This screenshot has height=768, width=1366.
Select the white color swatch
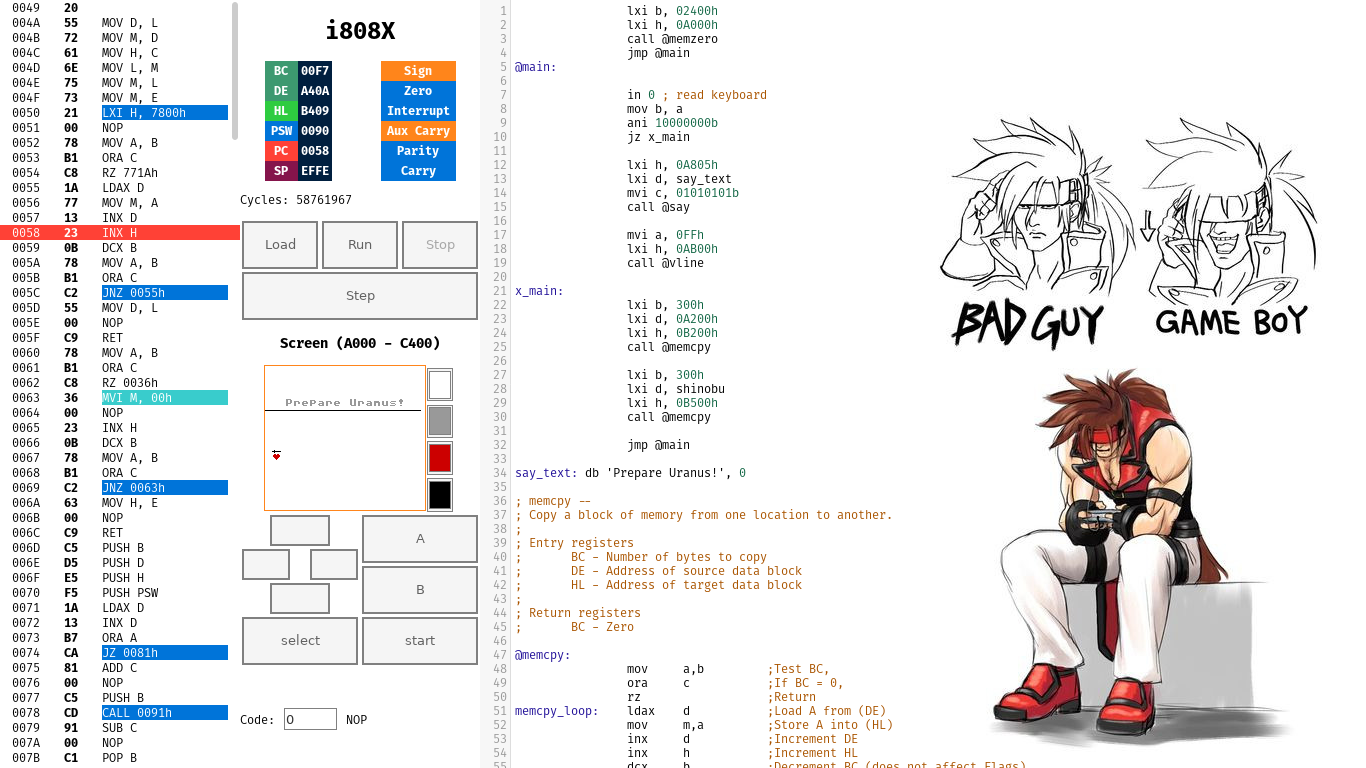(x=440, y=385)
